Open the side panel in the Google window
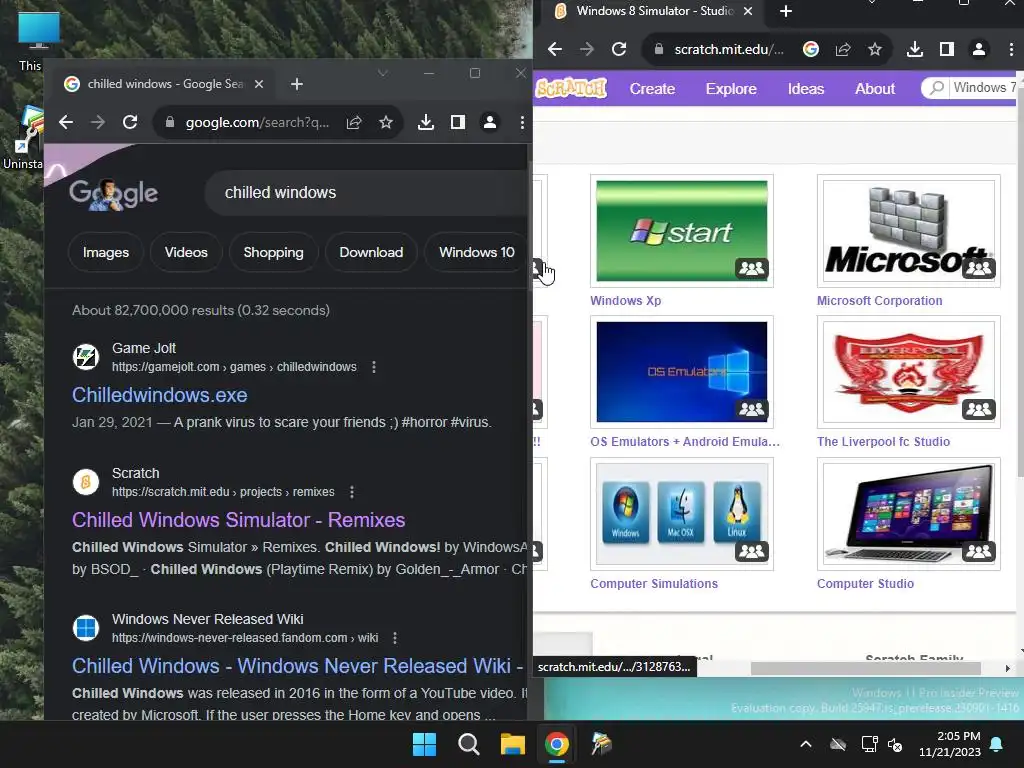Viewport: 1024px width, 768px height. point(458,122)
